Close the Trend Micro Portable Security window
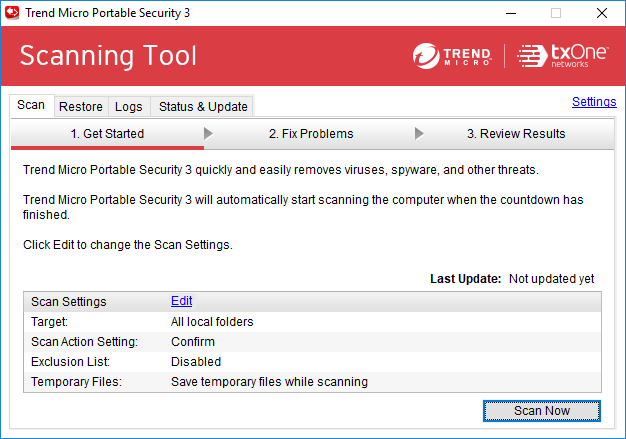 601,13
